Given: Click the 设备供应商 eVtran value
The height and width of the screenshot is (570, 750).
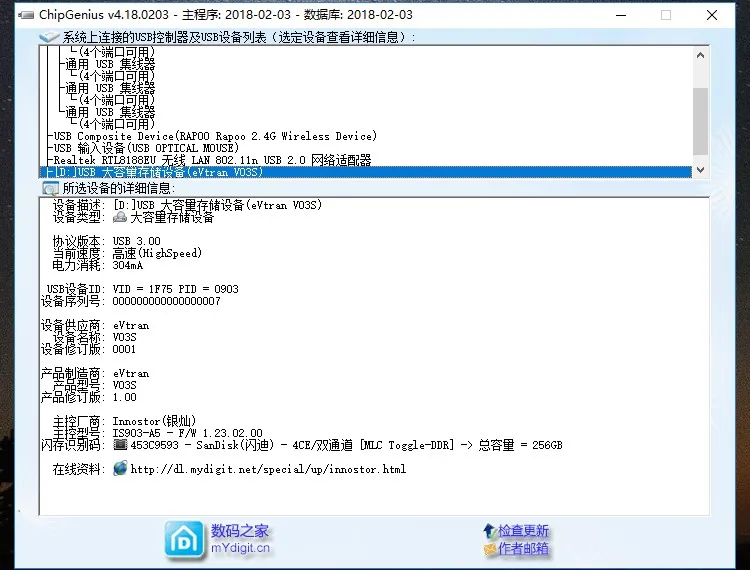Looking at the screenshot, I should pos(131,326).
